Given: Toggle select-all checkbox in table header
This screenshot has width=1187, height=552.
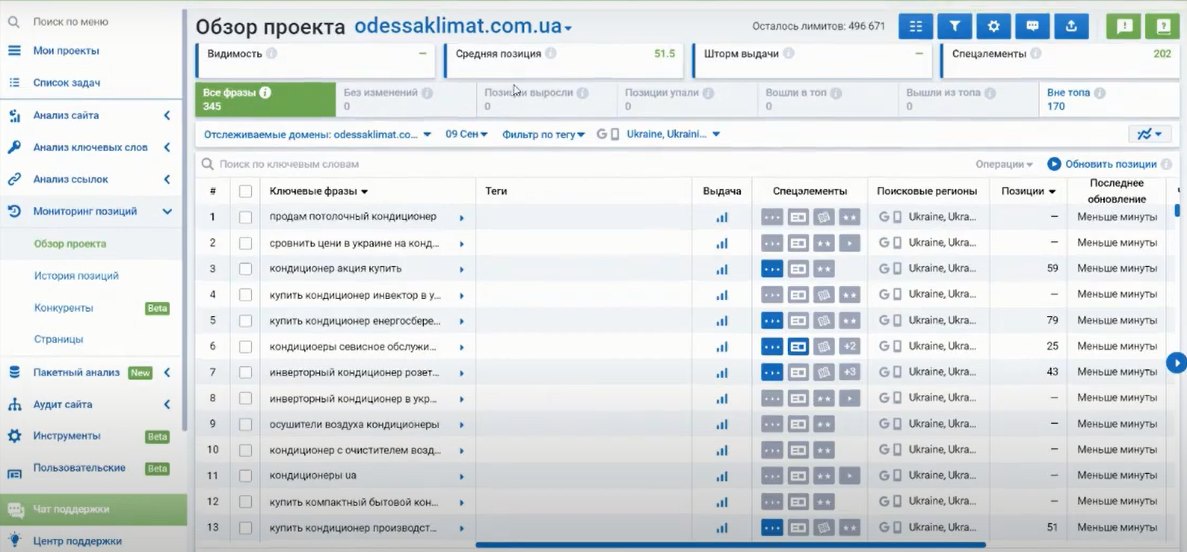Looking at the screenshot, I should coord(245,192).
